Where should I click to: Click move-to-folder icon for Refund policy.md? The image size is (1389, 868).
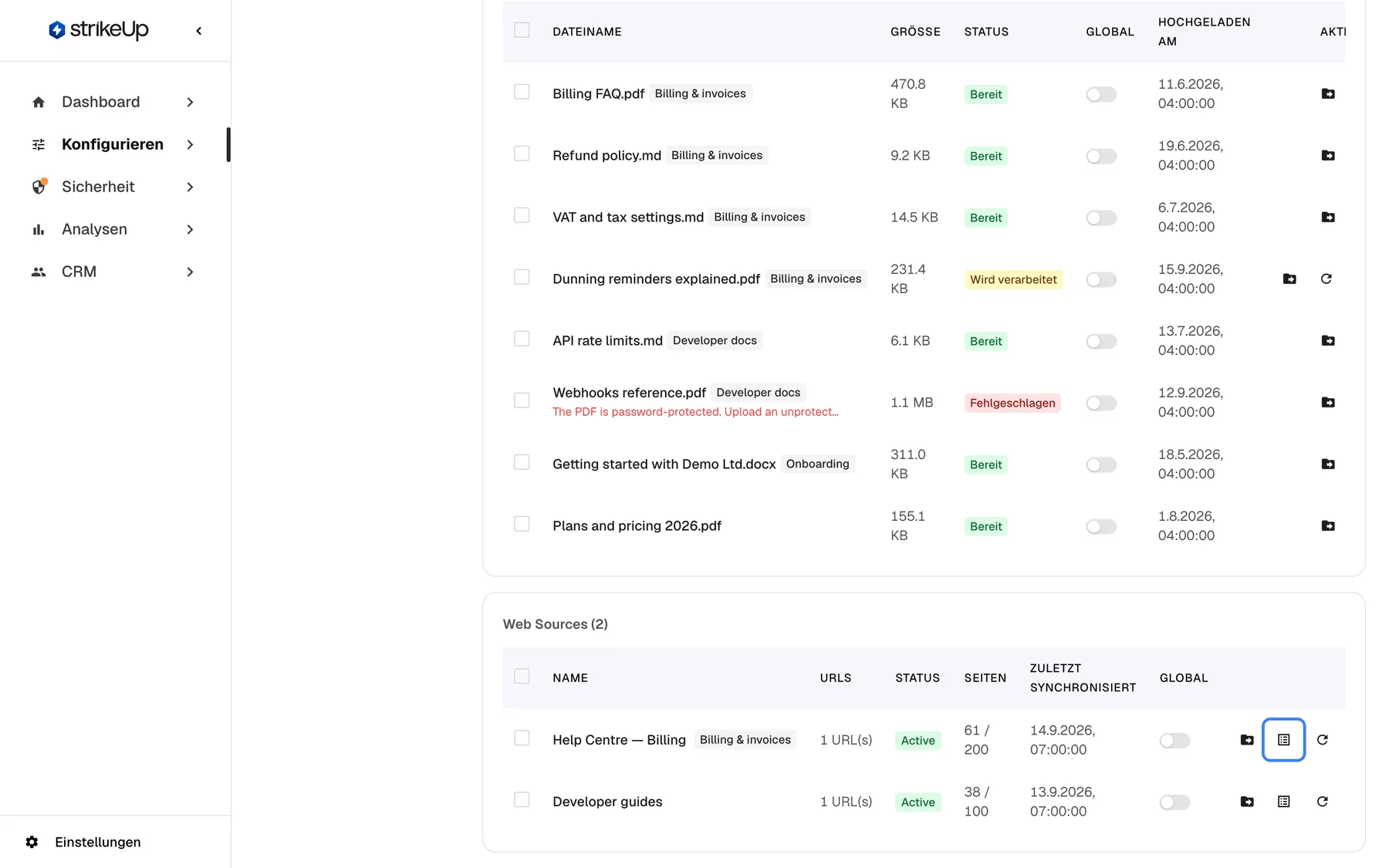tap(1328, 155)
